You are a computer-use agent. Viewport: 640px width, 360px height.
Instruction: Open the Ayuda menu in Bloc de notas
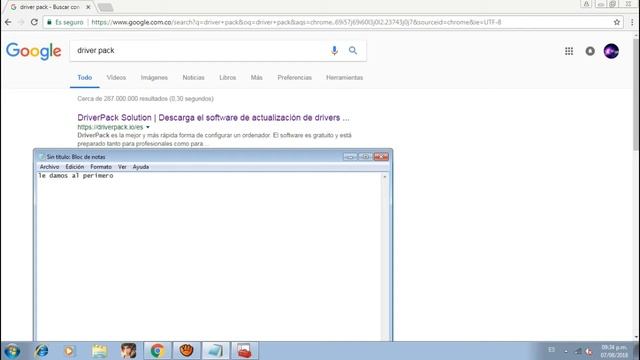coord(141,167)
